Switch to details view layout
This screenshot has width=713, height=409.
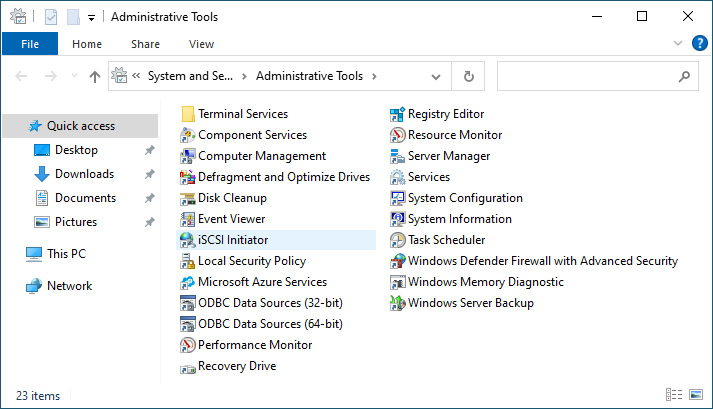click(674, 394)
